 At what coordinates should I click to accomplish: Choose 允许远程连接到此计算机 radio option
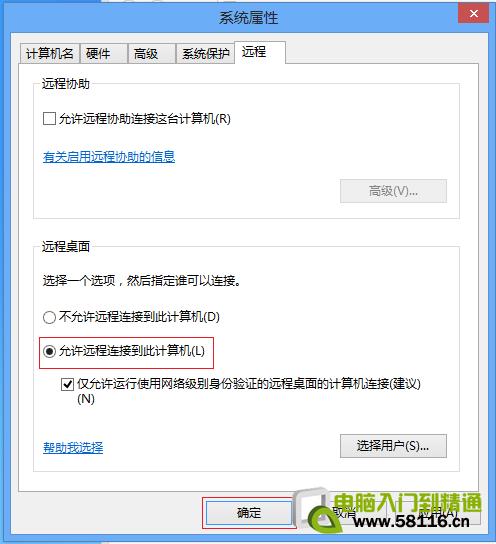coord(49,351)
